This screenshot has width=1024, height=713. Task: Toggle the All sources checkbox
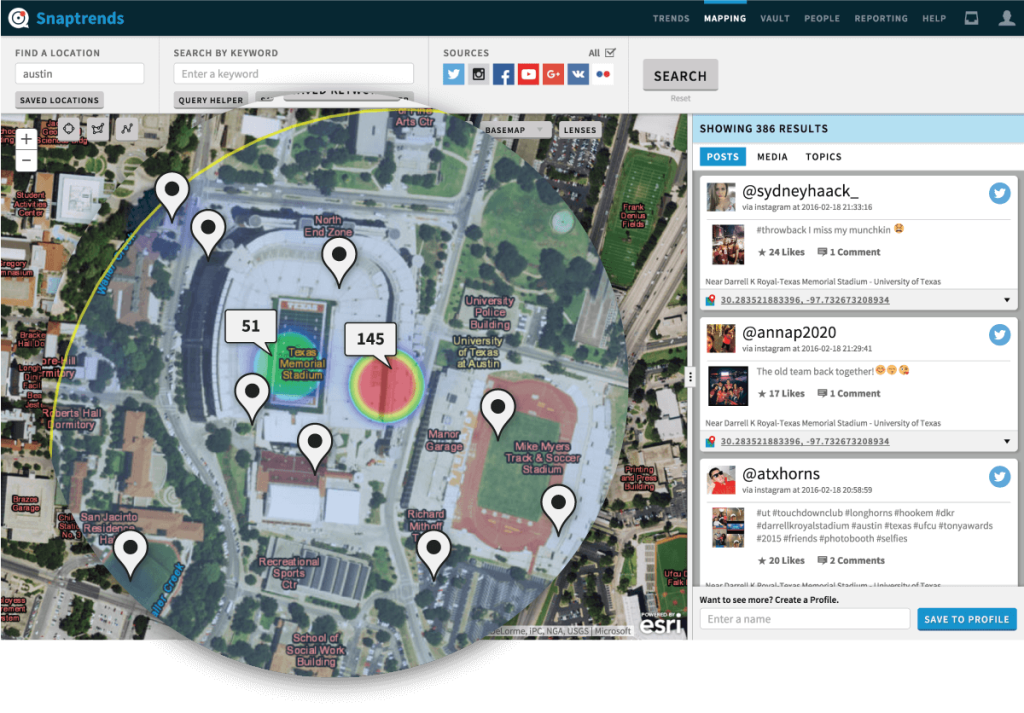click(x=608, y=52)
